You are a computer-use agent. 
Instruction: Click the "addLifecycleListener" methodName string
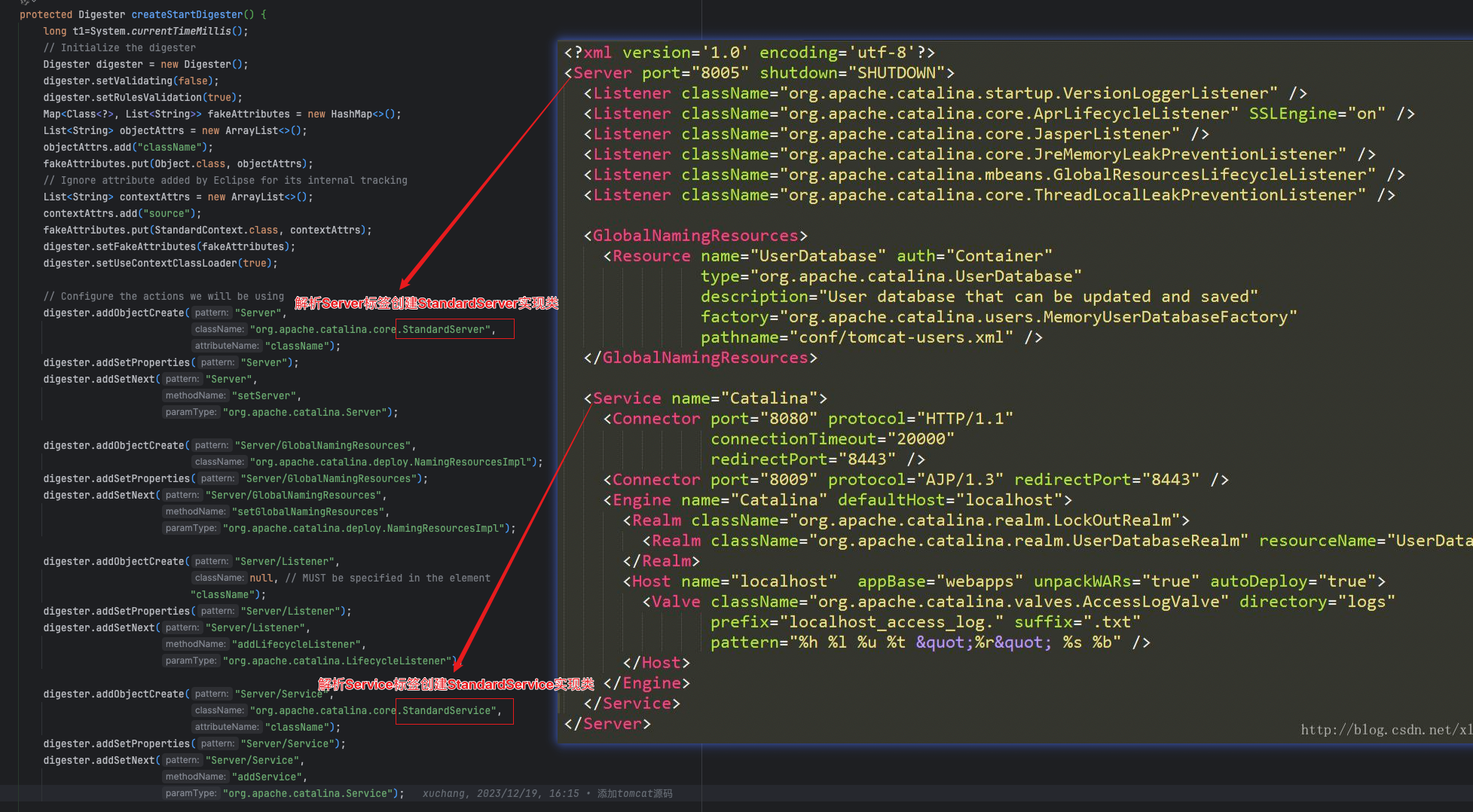[298, 644]
